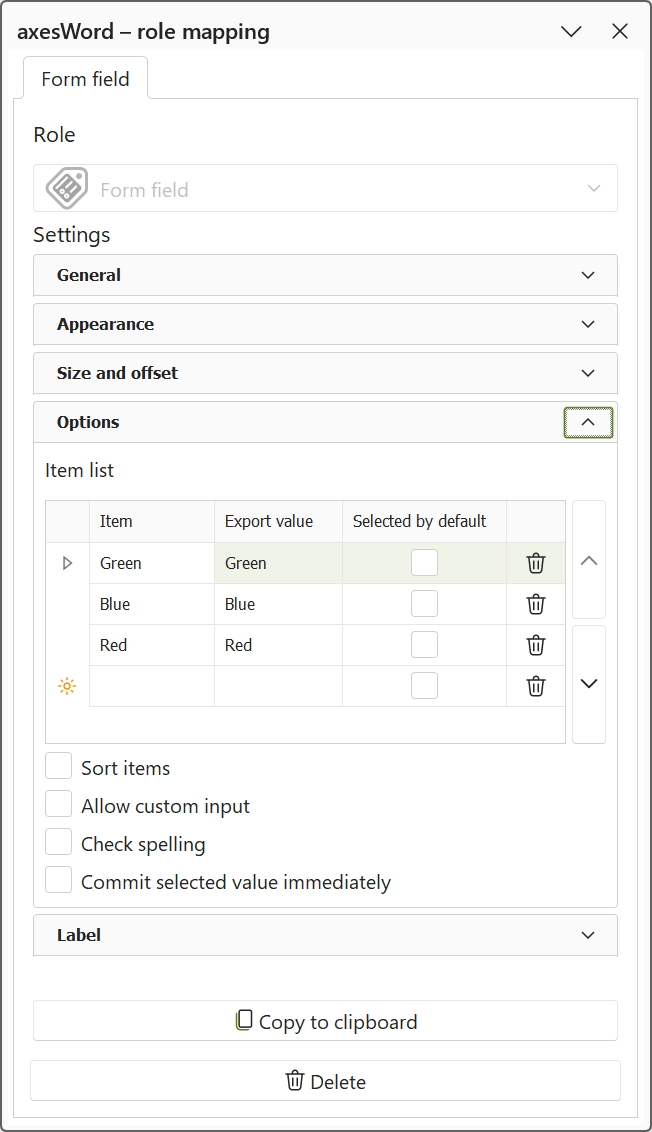Click the Blue export value cell
The width and height of the screenshot is (652, 1132).
tap(279, 604)
